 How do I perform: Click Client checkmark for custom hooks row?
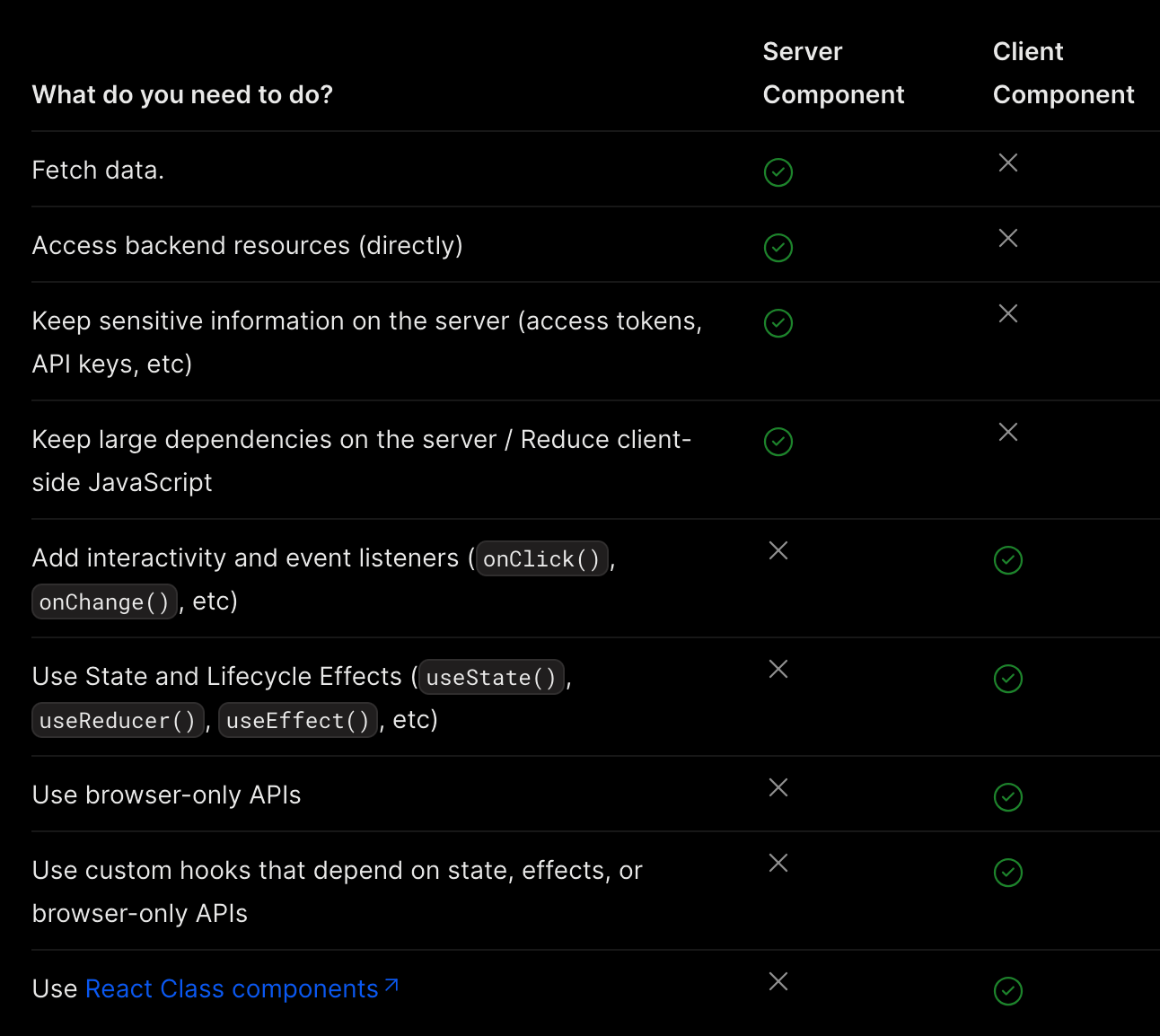[1007, 873]
